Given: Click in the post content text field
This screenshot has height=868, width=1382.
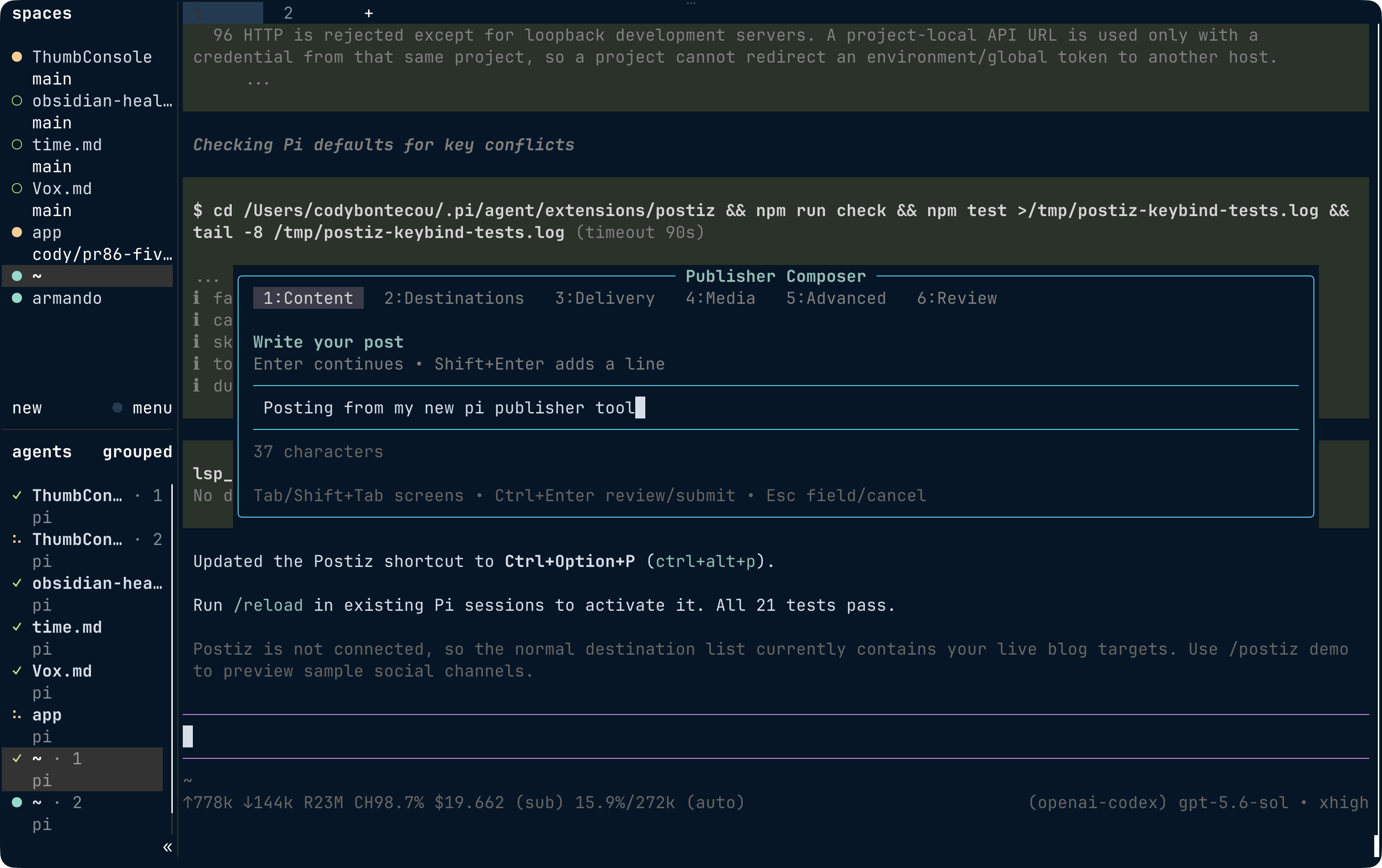Looking at the screenshot, I should coord(776,408).
